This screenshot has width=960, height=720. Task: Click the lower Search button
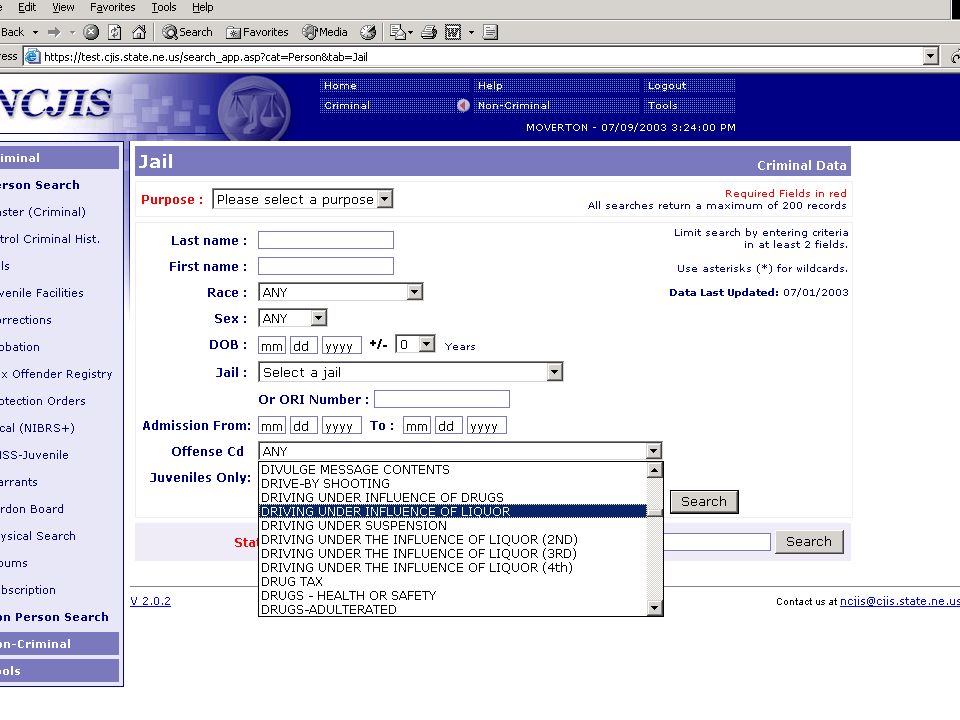tap(809, 541)
